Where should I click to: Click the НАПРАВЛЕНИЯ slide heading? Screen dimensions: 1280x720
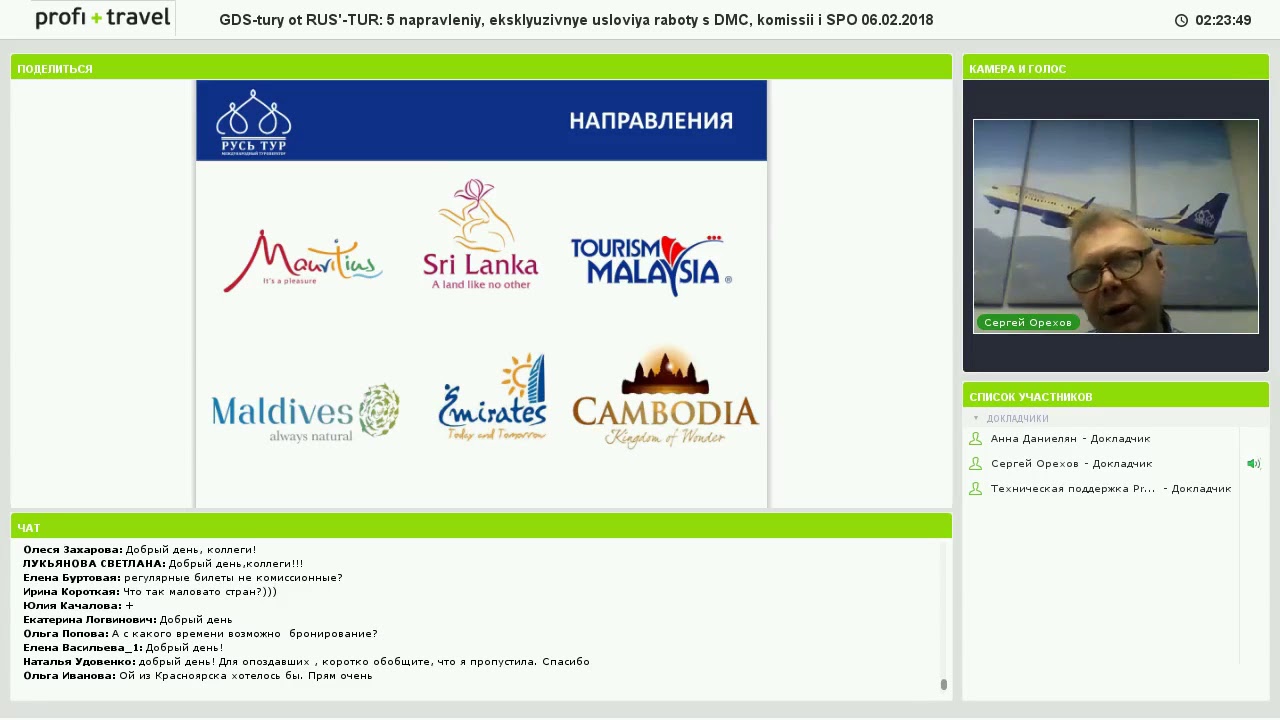point(651,121)
